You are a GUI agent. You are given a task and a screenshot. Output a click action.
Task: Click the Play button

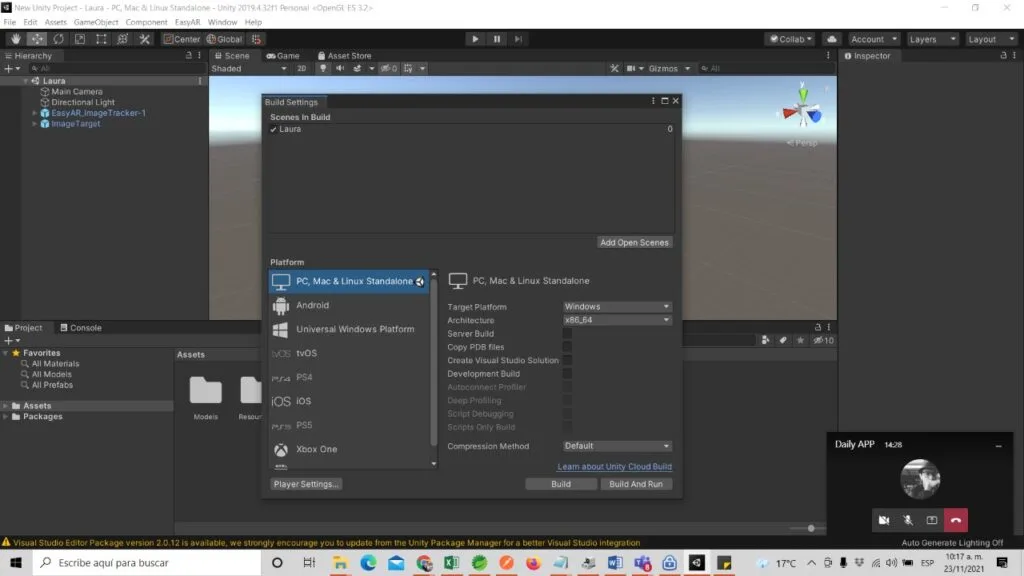475,39
